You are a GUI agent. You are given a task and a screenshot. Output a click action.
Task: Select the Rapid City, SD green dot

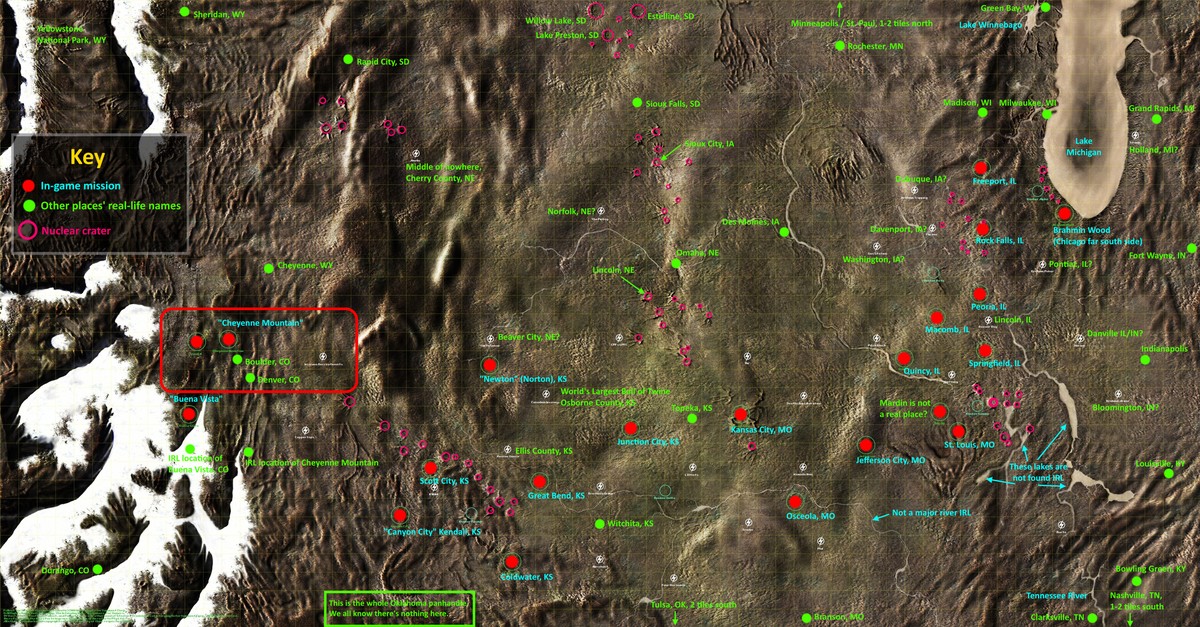click(x=348, y=60)
